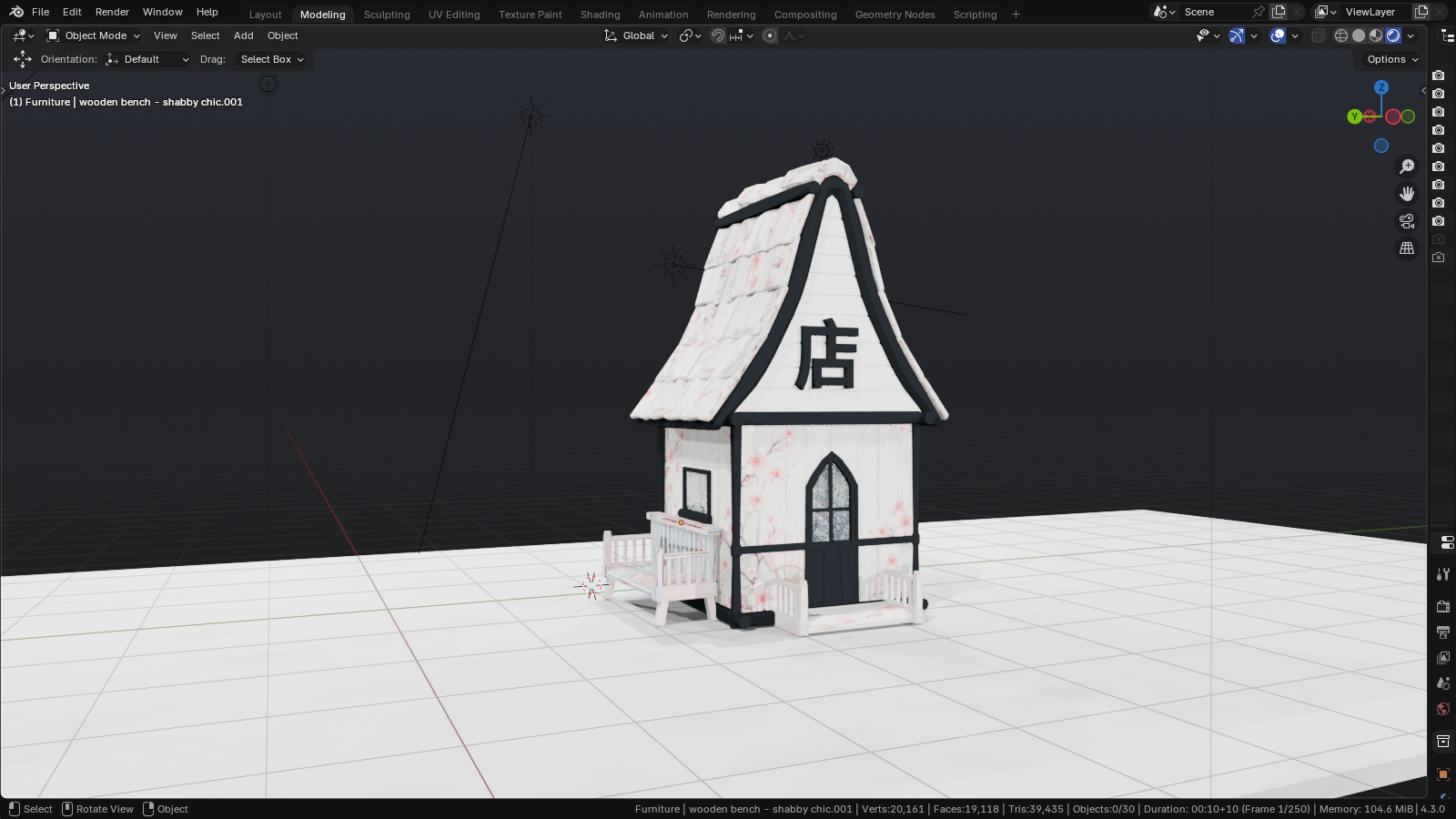The height and width of the screenshot is (819, 1456).
Task: Expand the sidebar with the small arrow
Action: (x=1423, y=90)
